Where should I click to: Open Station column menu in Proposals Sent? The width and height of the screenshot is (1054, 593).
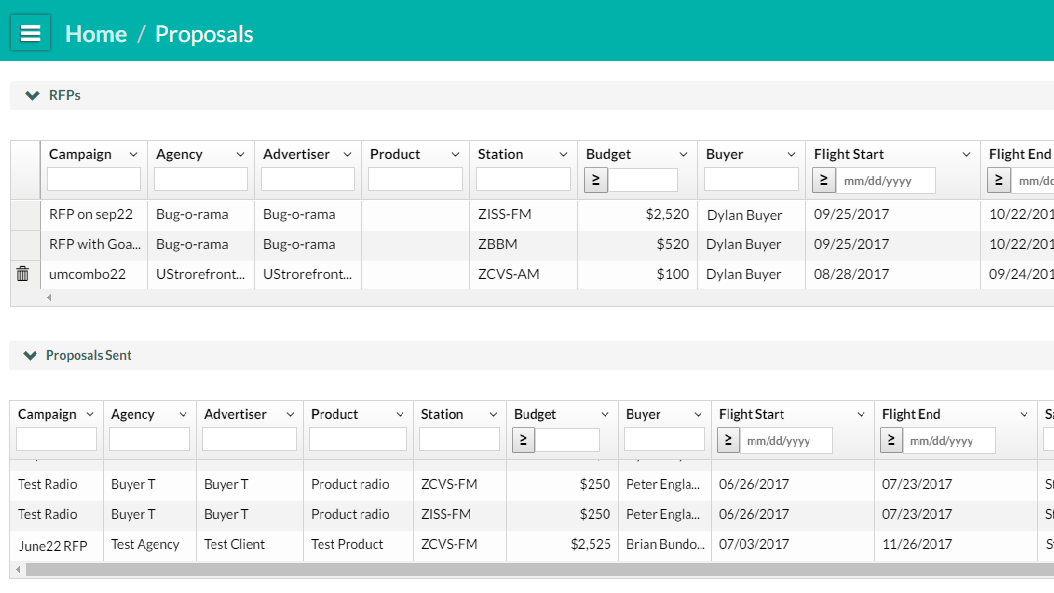492,415
